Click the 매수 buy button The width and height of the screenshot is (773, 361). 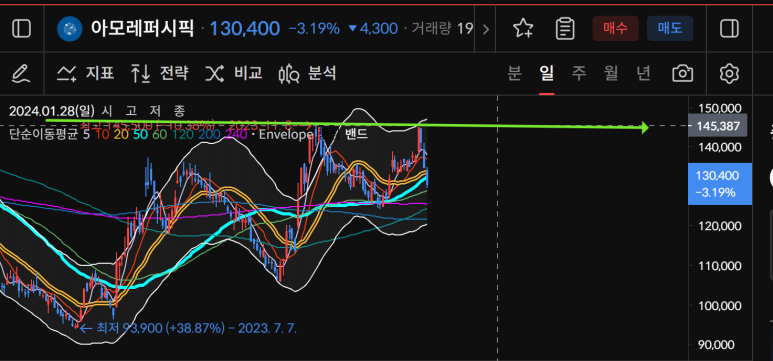pyautogui.click(x=615, y=28)
